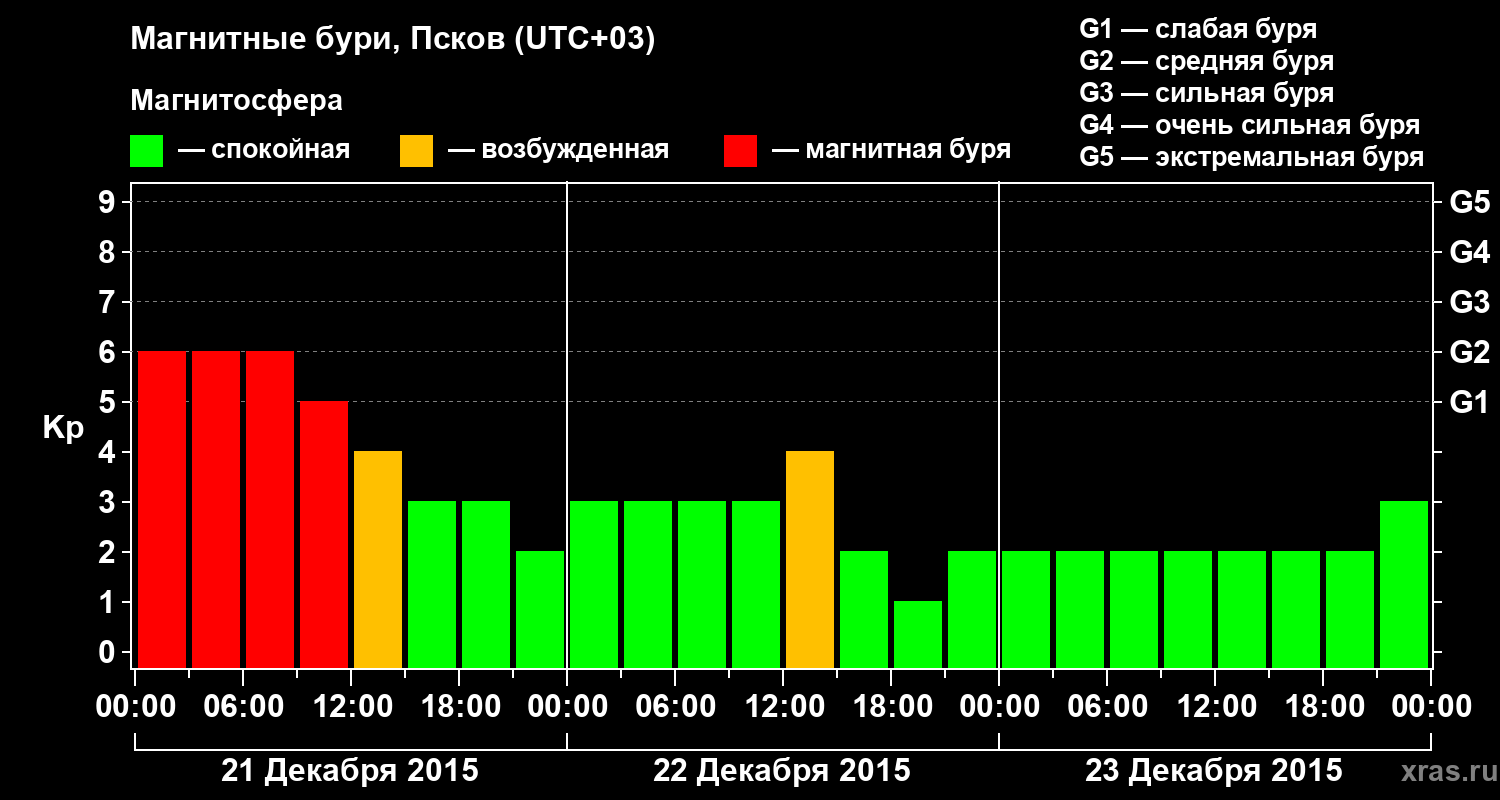Click the title 'Магнитные бури, Псков (UTC+03)'
The image size is (1500, 800).
tap(393, 40)
